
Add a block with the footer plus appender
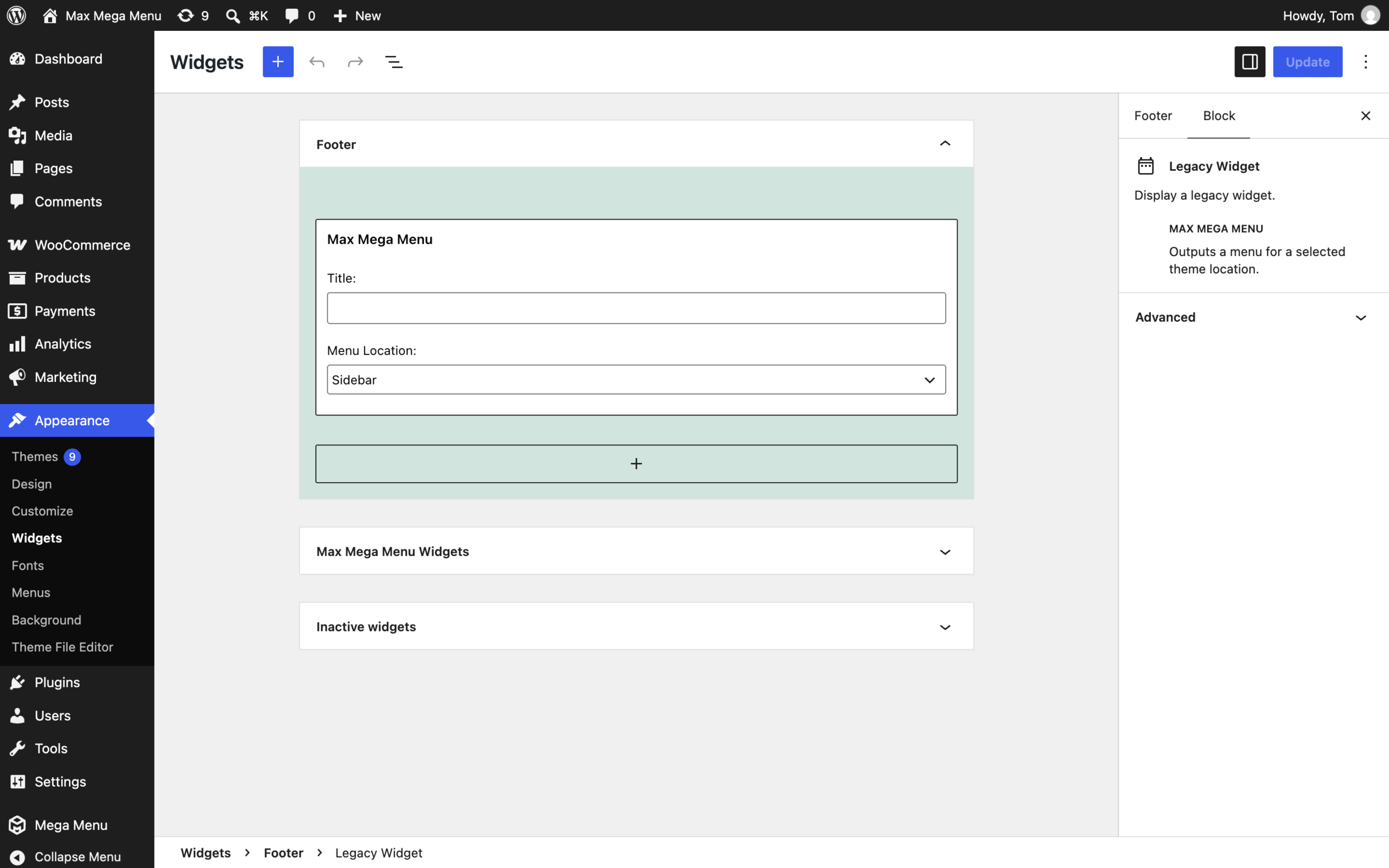pos(636,464)
